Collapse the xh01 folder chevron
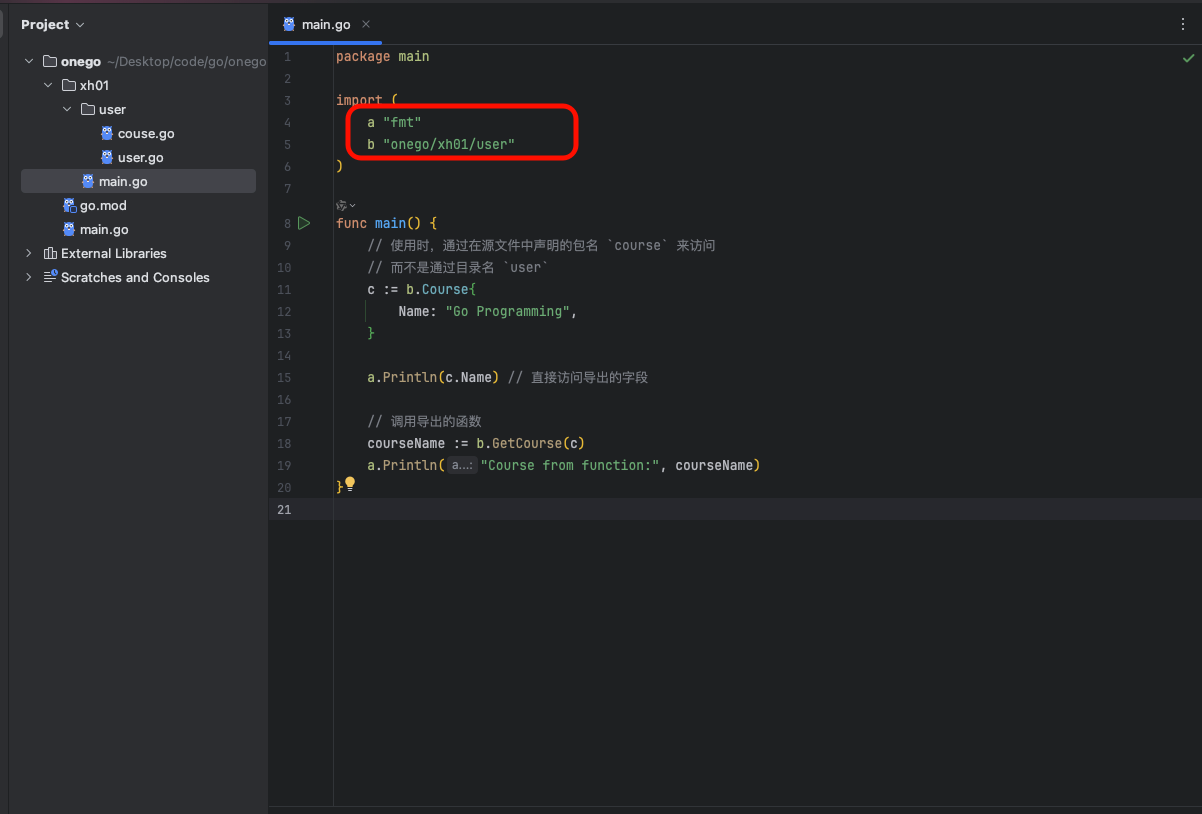 [48, 85]
